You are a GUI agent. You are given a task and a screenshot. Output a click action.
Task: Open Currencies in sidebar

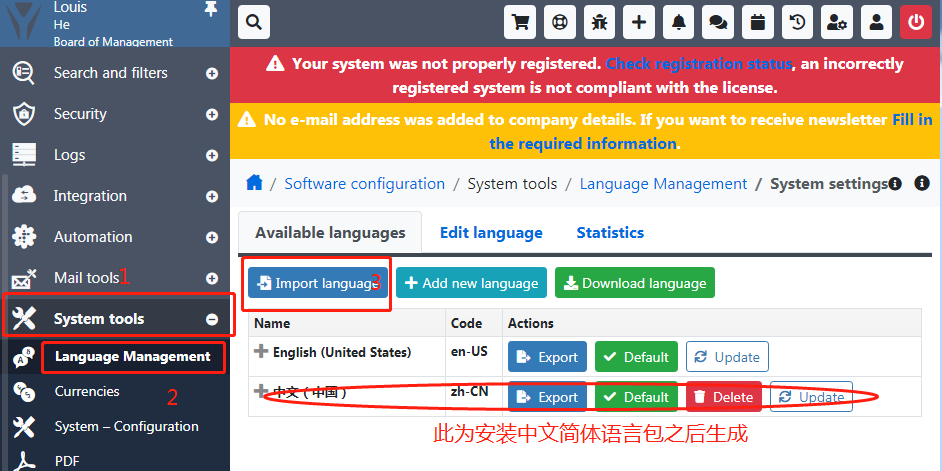pos(87,391)
